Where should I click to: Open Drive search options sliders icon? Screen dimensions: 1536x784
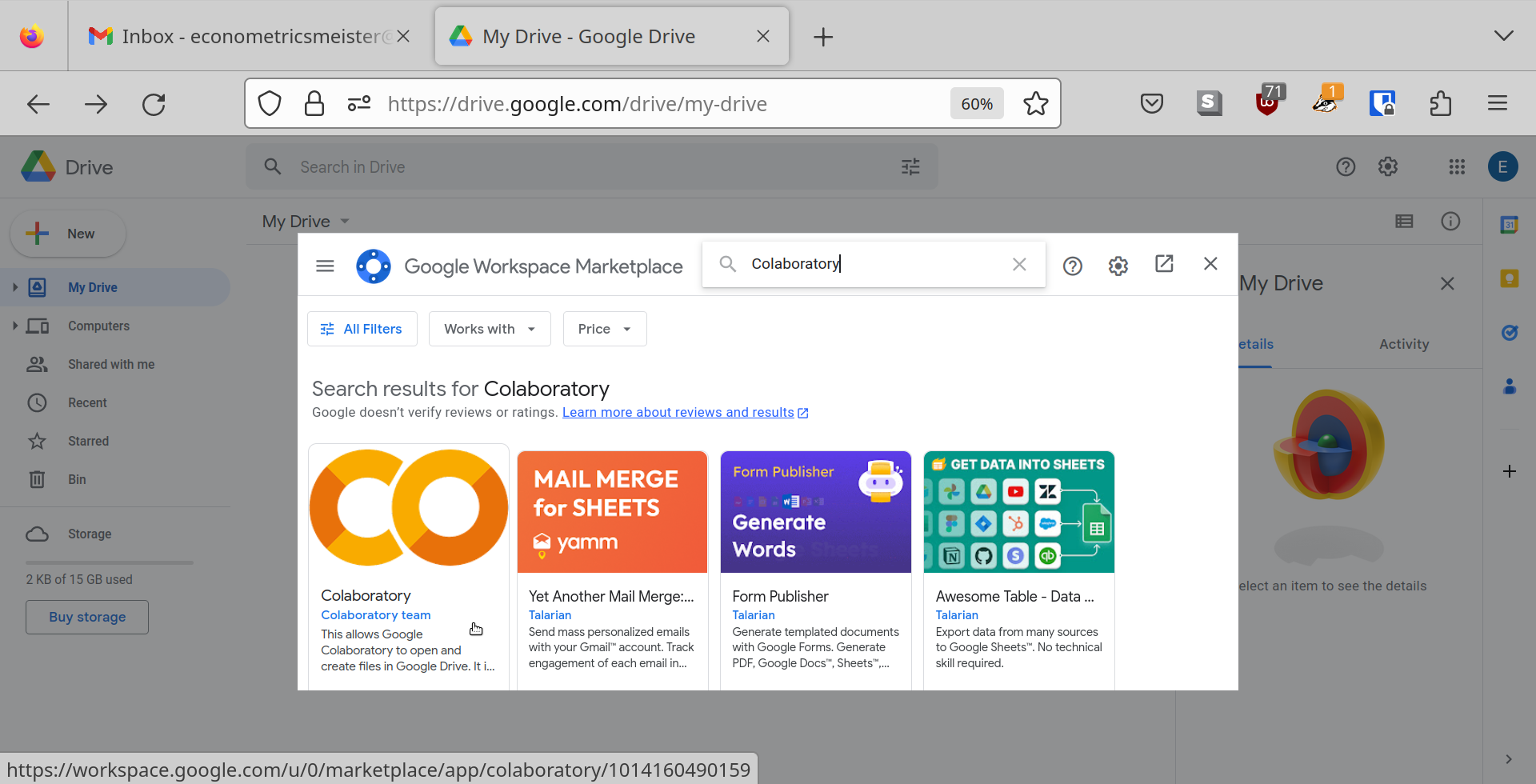[x=910, y=167]
